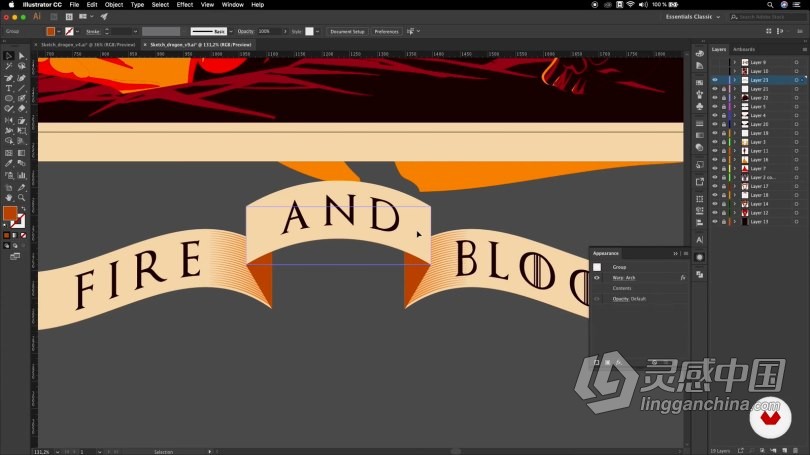
Task: Toggle Opacity row visibility in Appearance panel
Action: pyautogui.click(x=597, y=299)
